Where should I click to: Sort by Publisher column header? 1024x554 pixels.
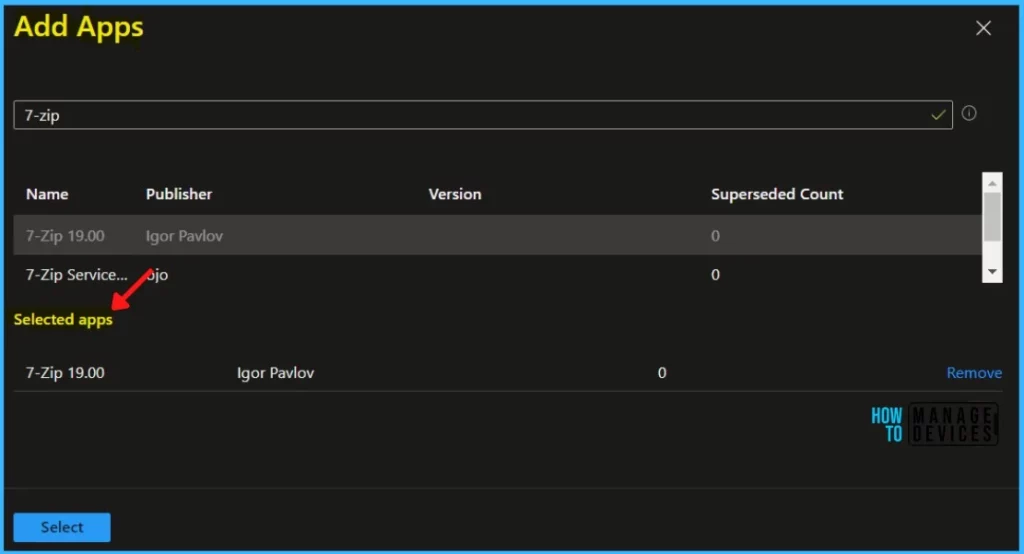(179, 194)
